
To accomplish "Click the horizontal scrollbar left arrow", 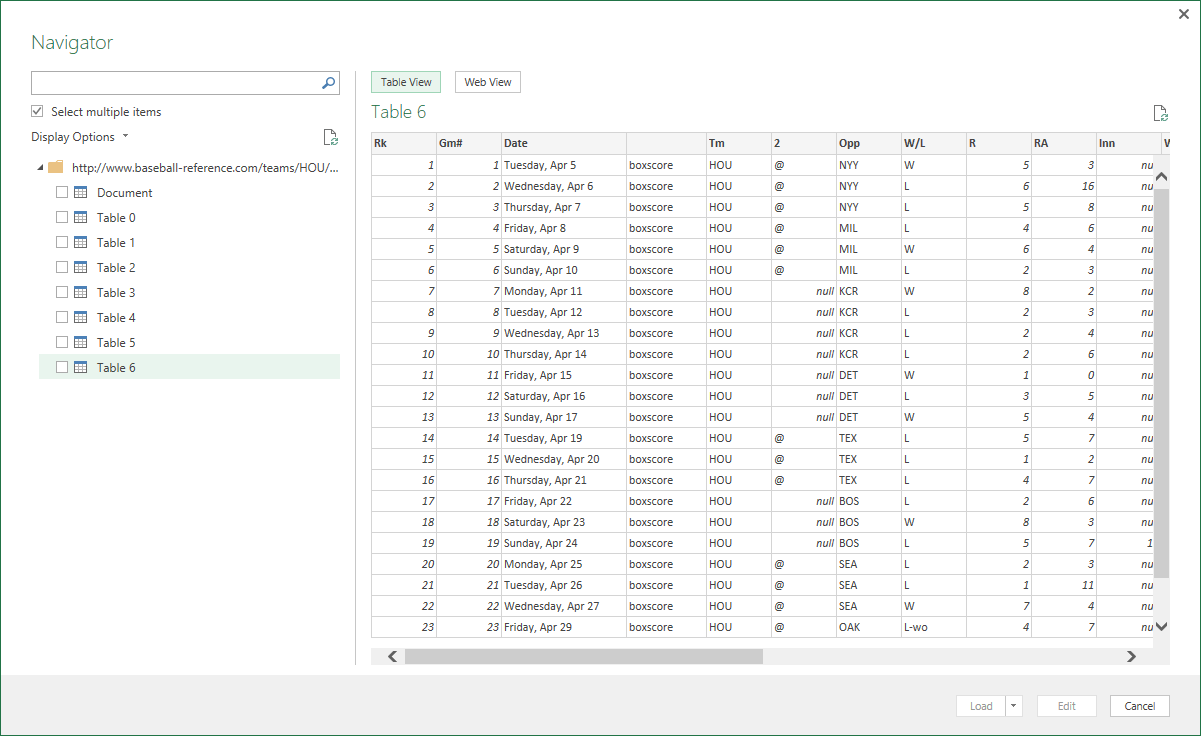I will (392, 656).
